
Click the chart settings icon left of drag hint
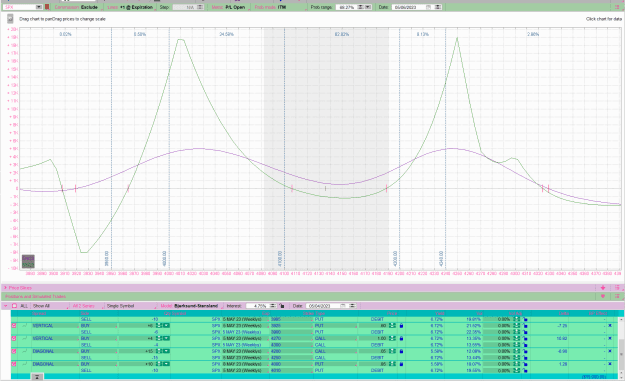coord(10,19)
